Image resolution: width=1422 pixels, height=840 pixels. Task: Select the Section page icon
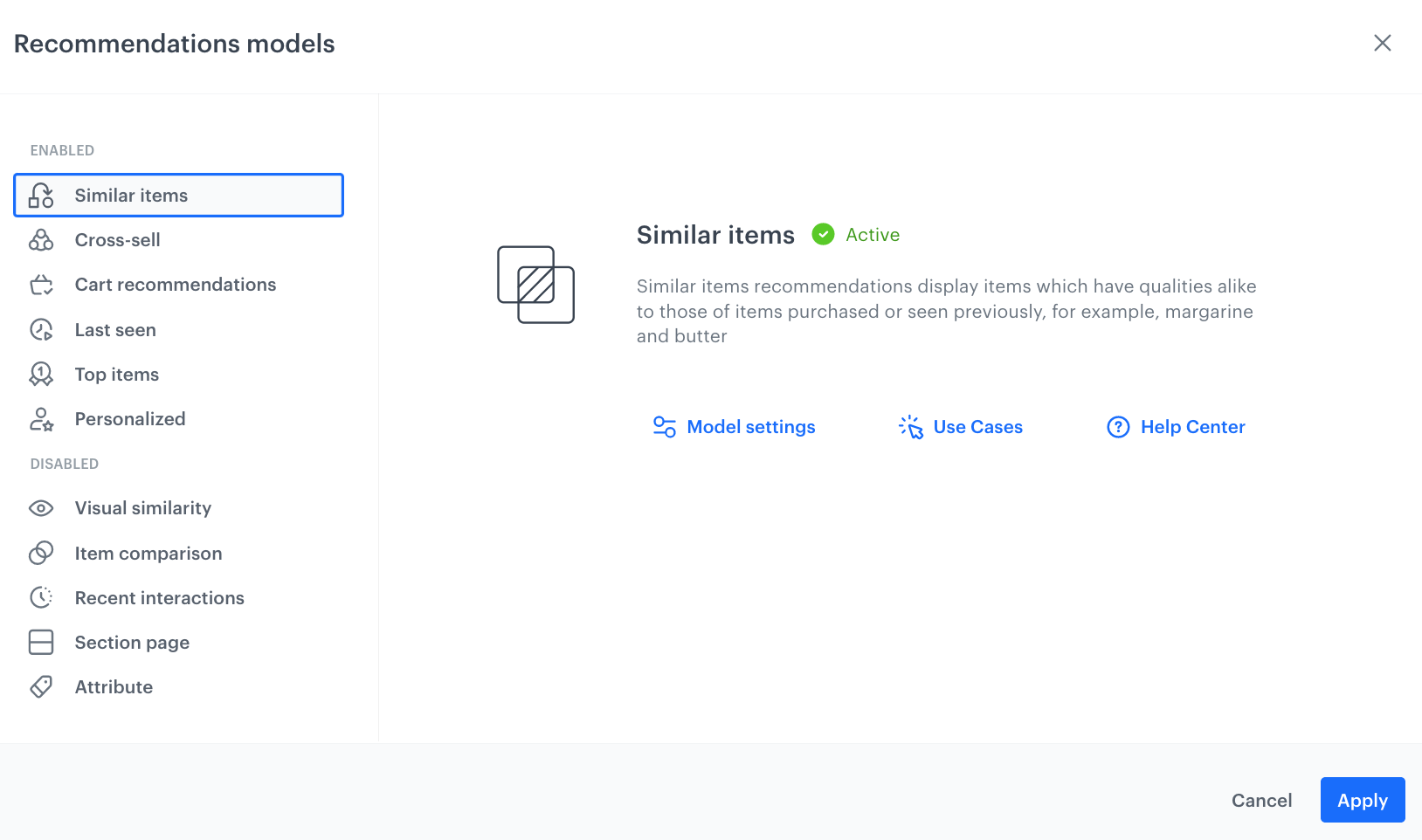click(41, 642)
